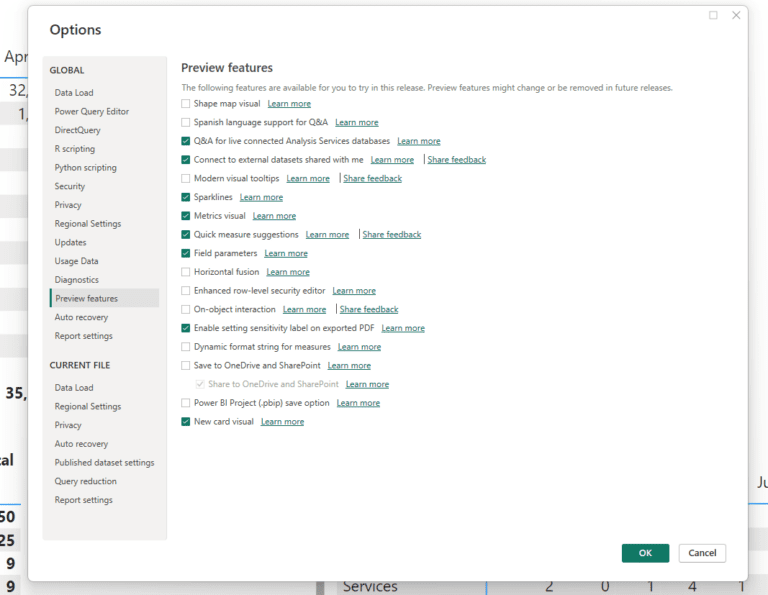Enable Spanish language support for Q&A

pos(186,122)
